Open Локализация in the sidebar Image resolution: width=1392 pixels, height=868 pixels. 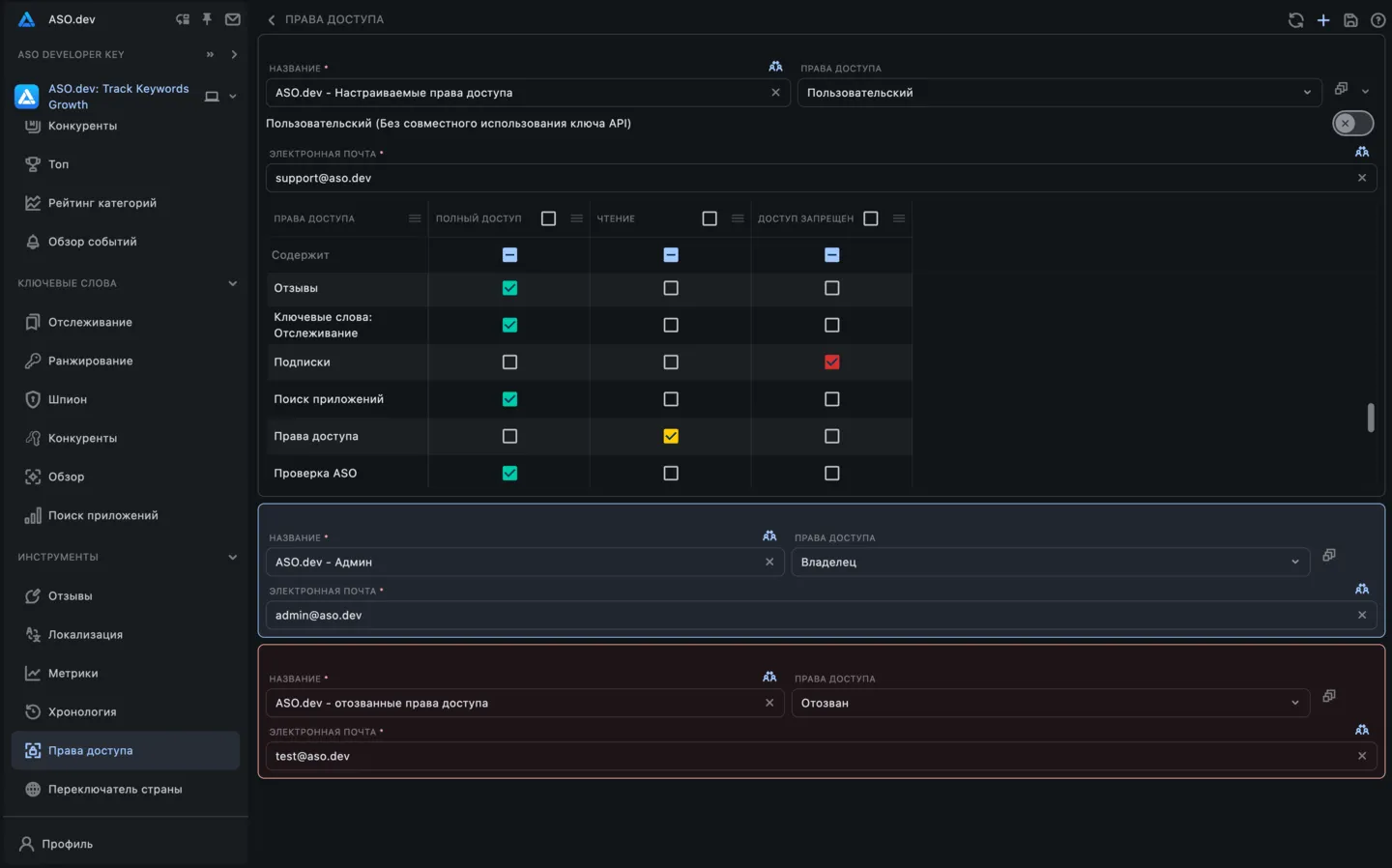pos(85,635)
